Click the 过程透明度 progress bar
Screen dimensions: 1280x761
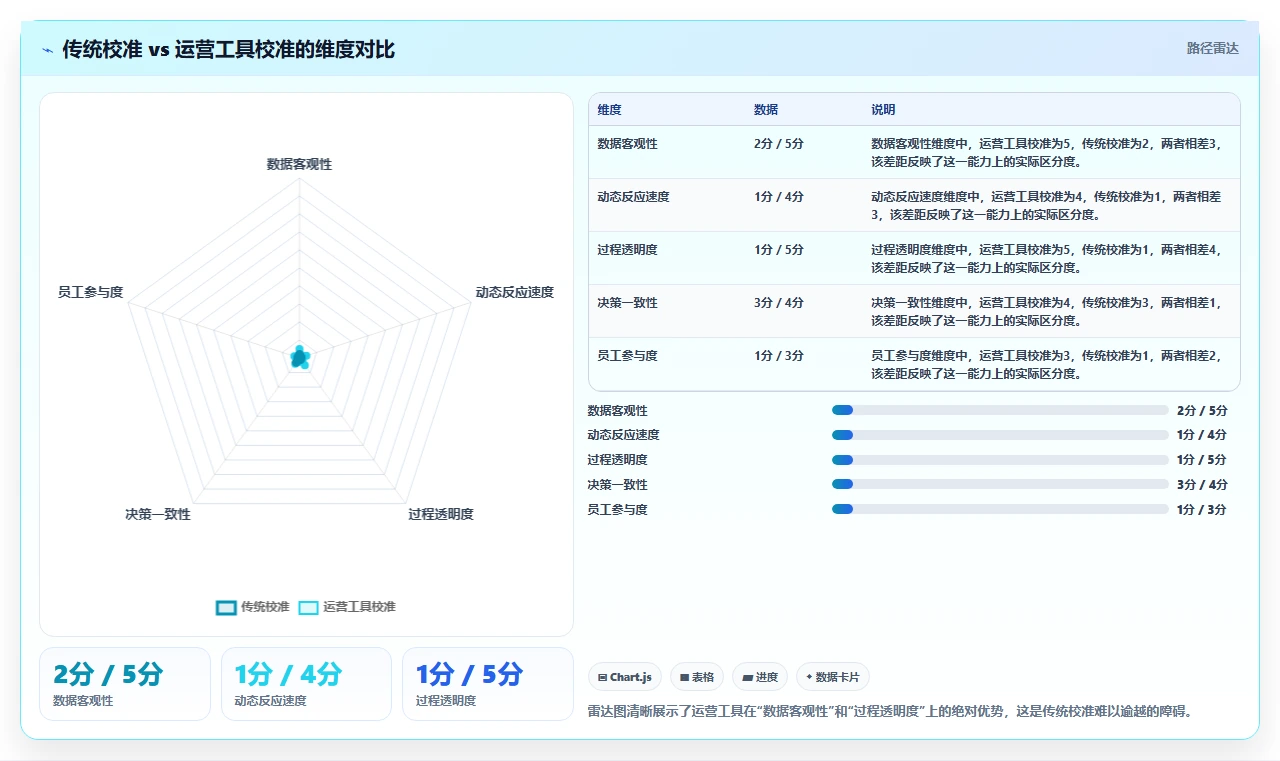pos(1000,460)
